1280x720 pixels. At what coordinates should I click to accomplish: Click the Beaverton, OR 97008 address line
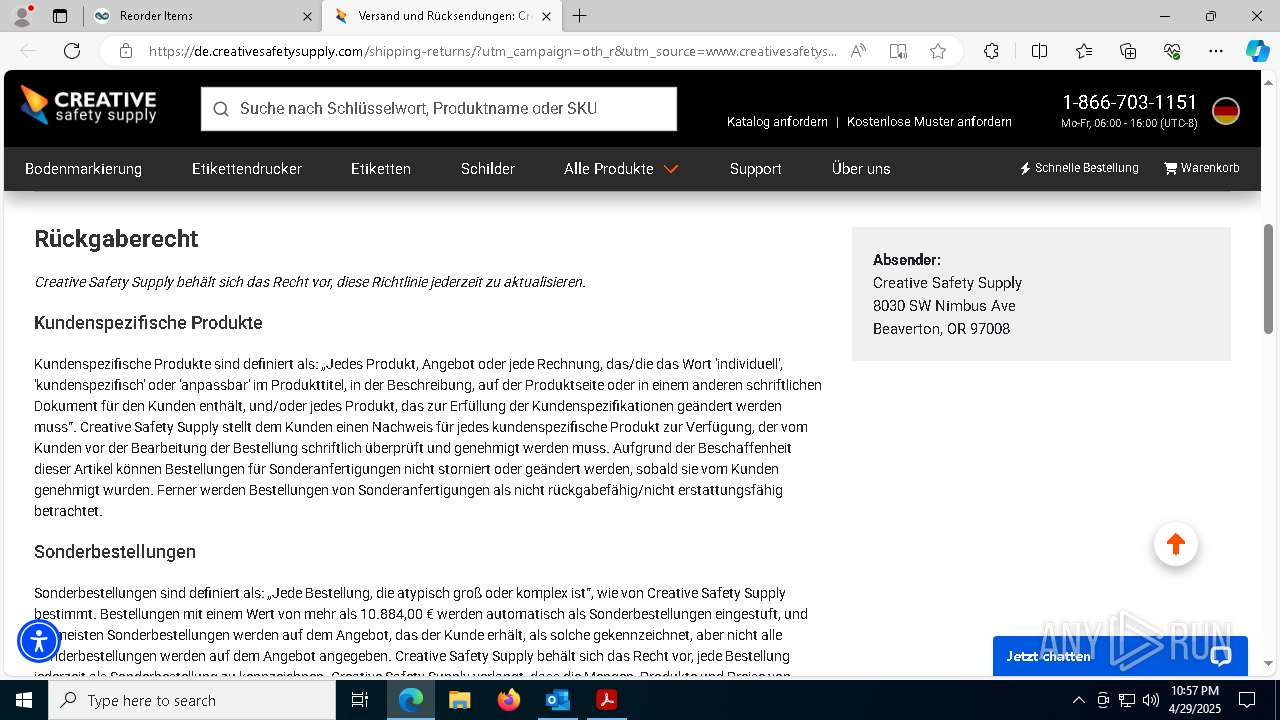[x=941, y=329]
